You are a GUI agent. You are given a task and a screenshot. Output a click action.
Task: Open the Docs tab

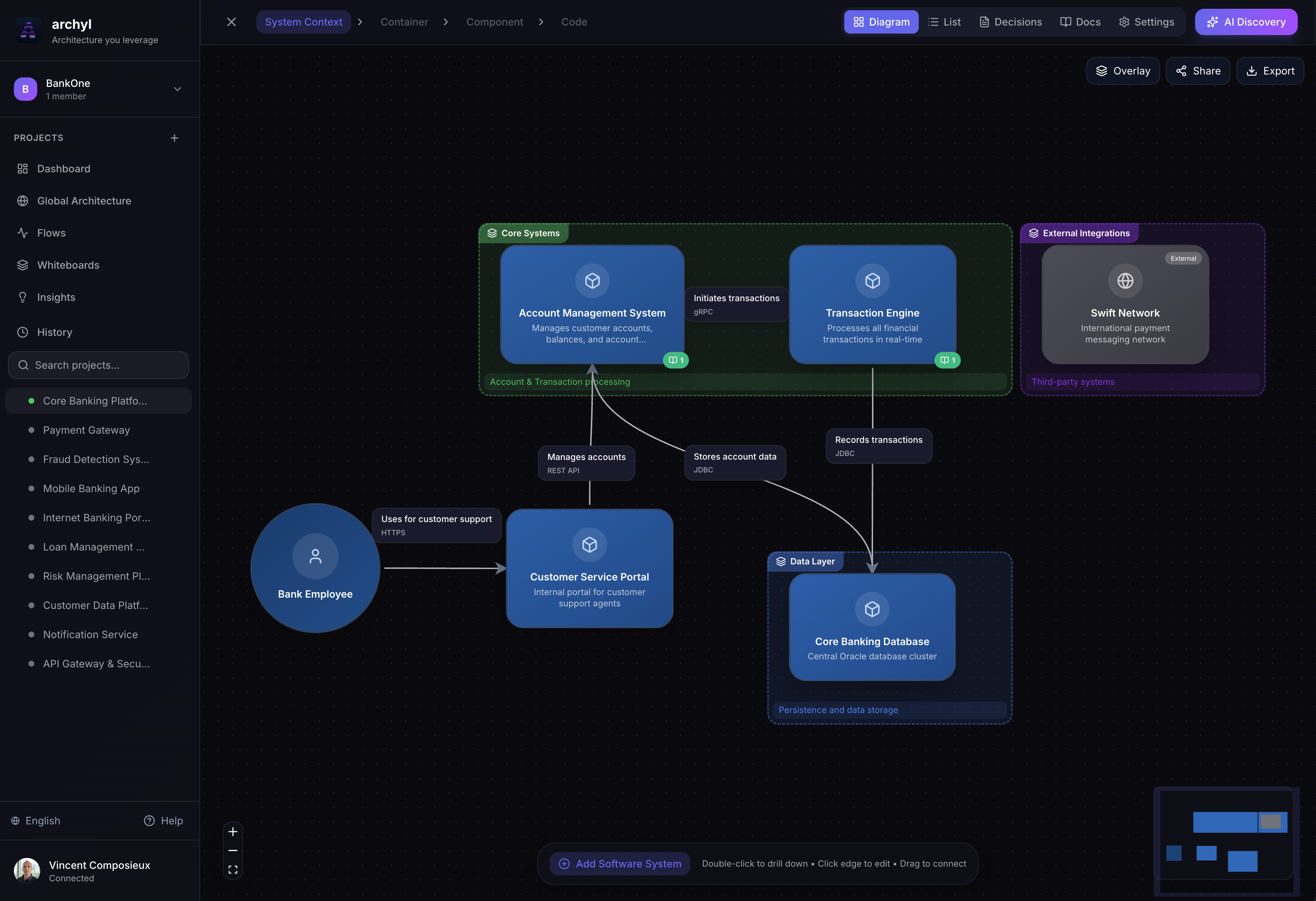[1079, 22]
